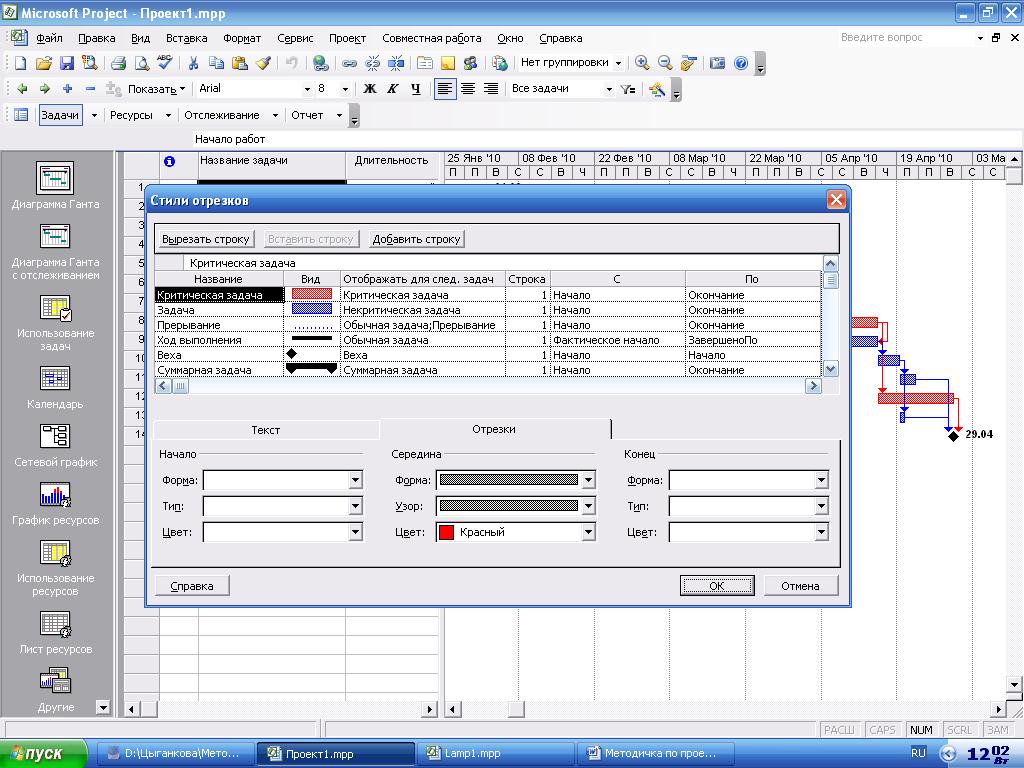Screen dimensions: 1024x768
Task: Expand Середина Форма dropdown
Action: click(x=588, y=481)
